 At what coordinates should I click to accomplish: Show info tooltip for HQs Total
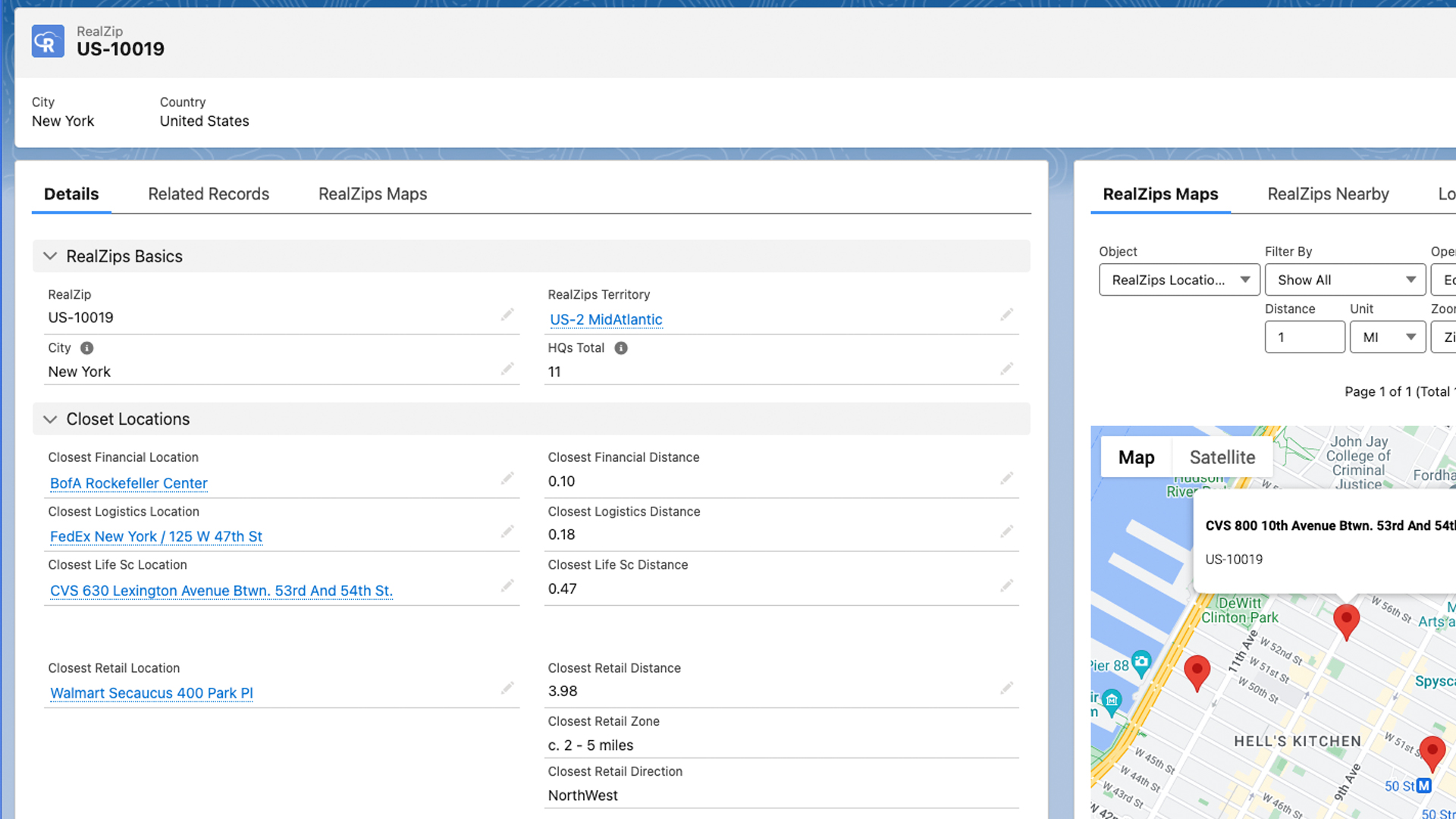click(621, 348)
